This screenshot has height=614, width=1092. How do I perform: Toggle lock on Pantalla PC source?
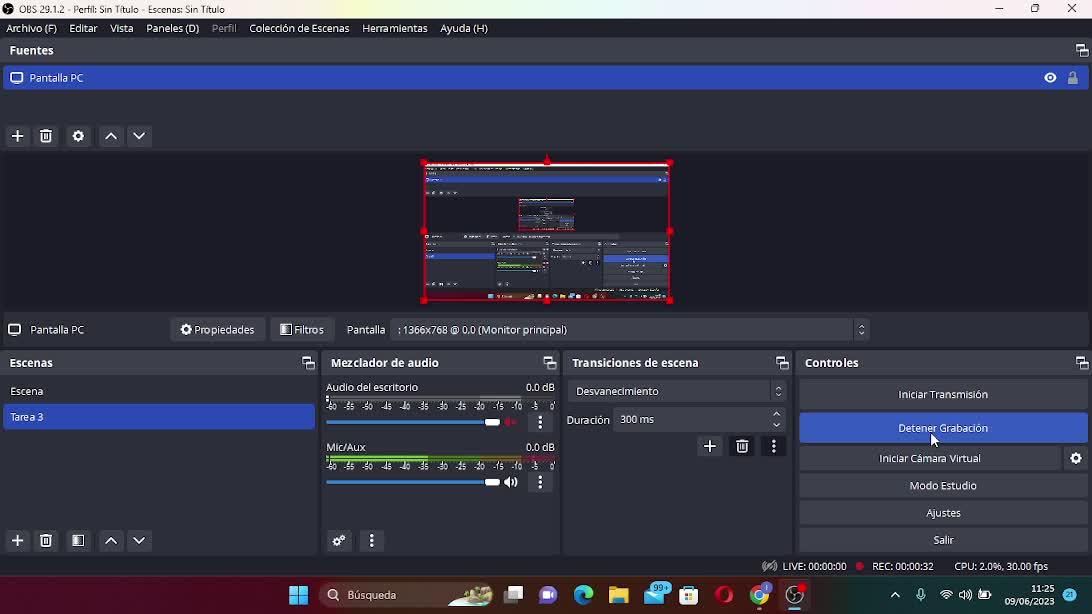coord(1073,78)
